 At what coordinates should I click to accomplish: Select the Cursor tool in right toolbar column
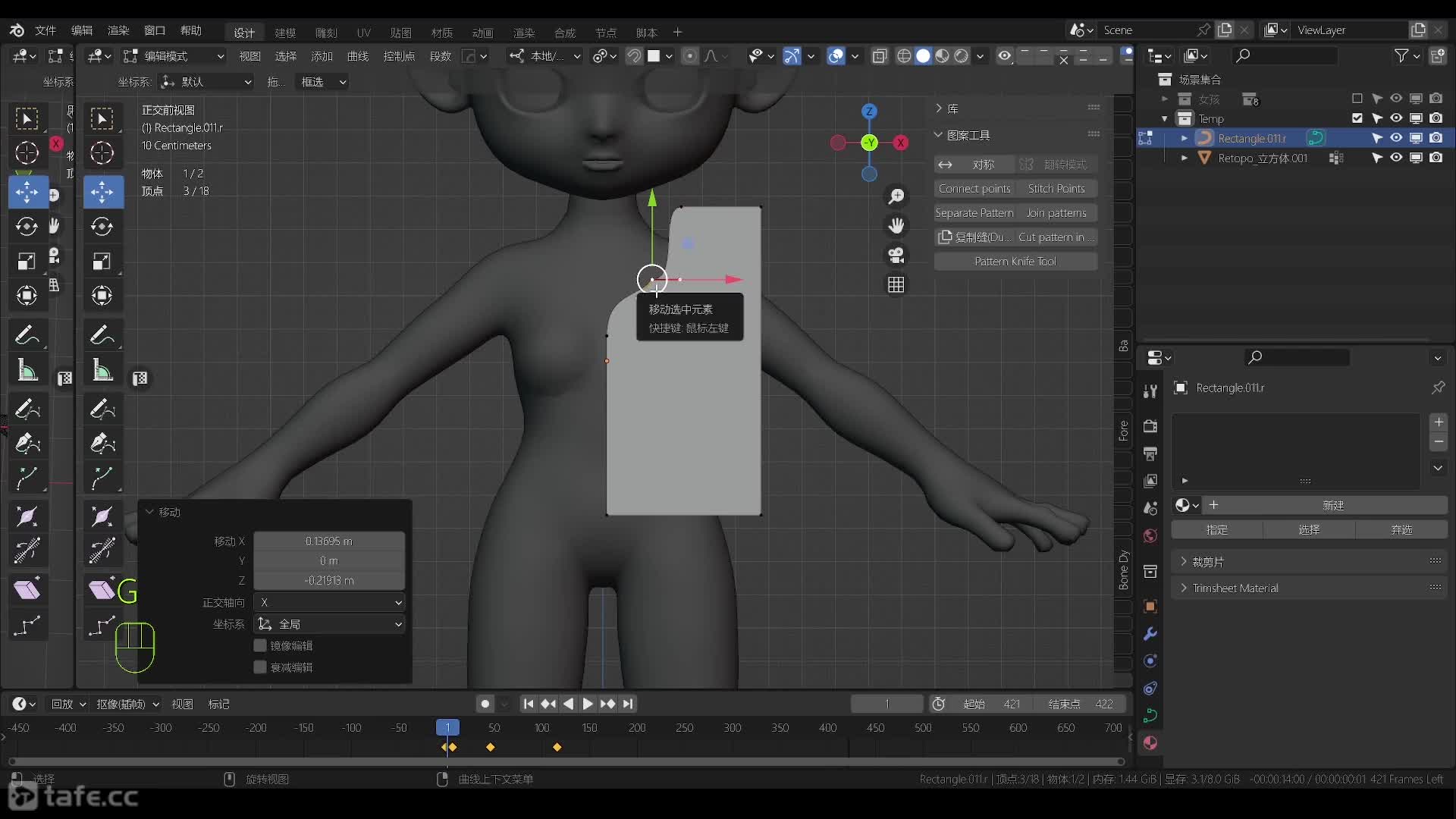[102, 153]
